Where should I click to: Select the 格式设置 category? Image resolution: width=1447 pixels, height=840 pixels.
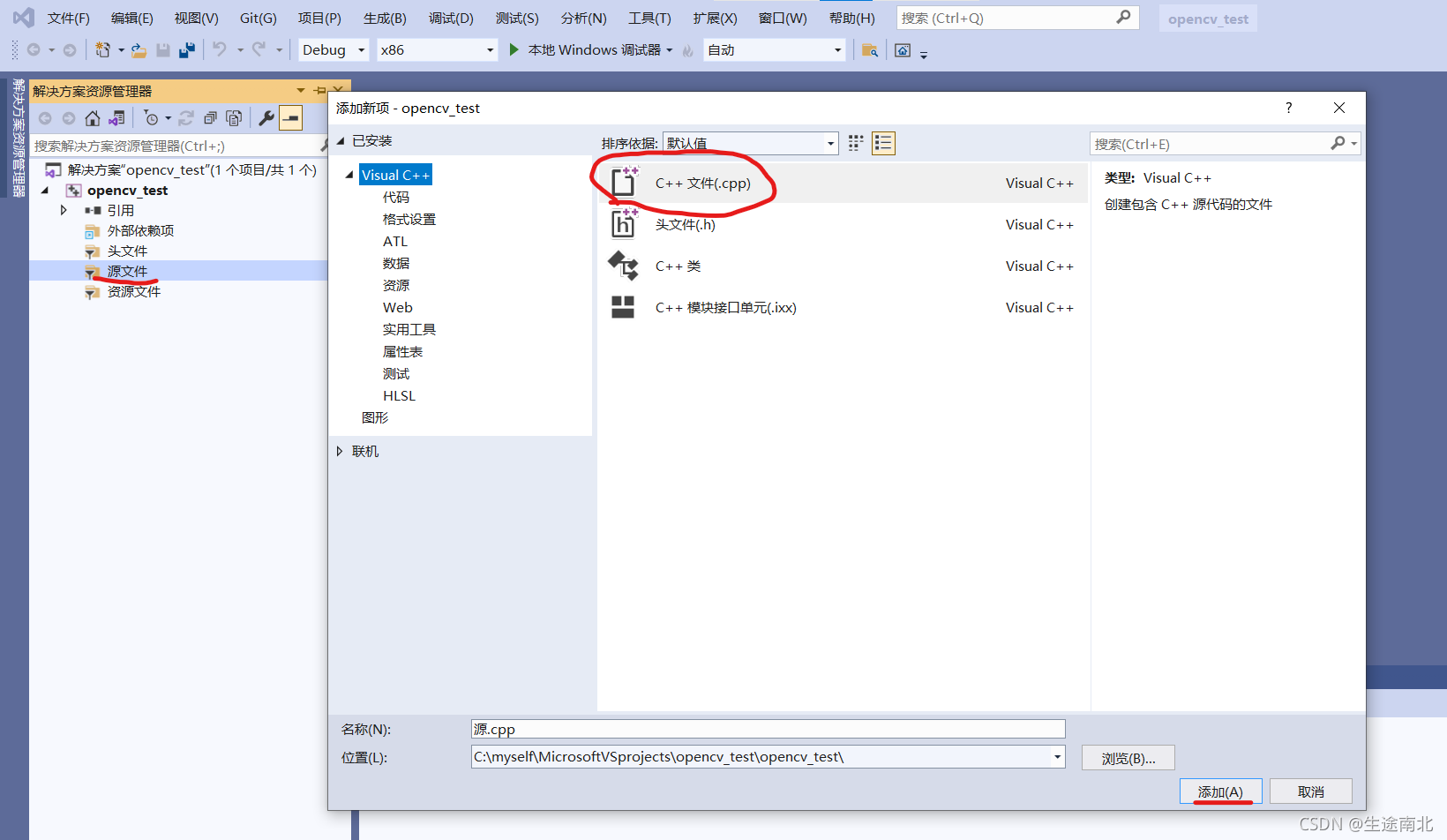pos(409,219)
